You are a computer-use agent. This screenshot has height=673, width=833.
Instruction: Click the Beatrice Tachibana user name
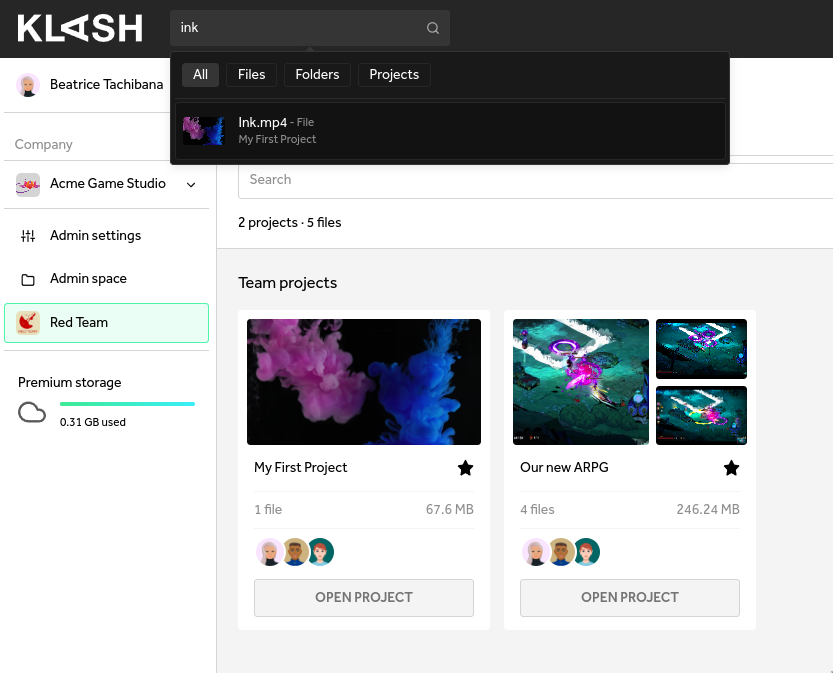tap(106, 84)
